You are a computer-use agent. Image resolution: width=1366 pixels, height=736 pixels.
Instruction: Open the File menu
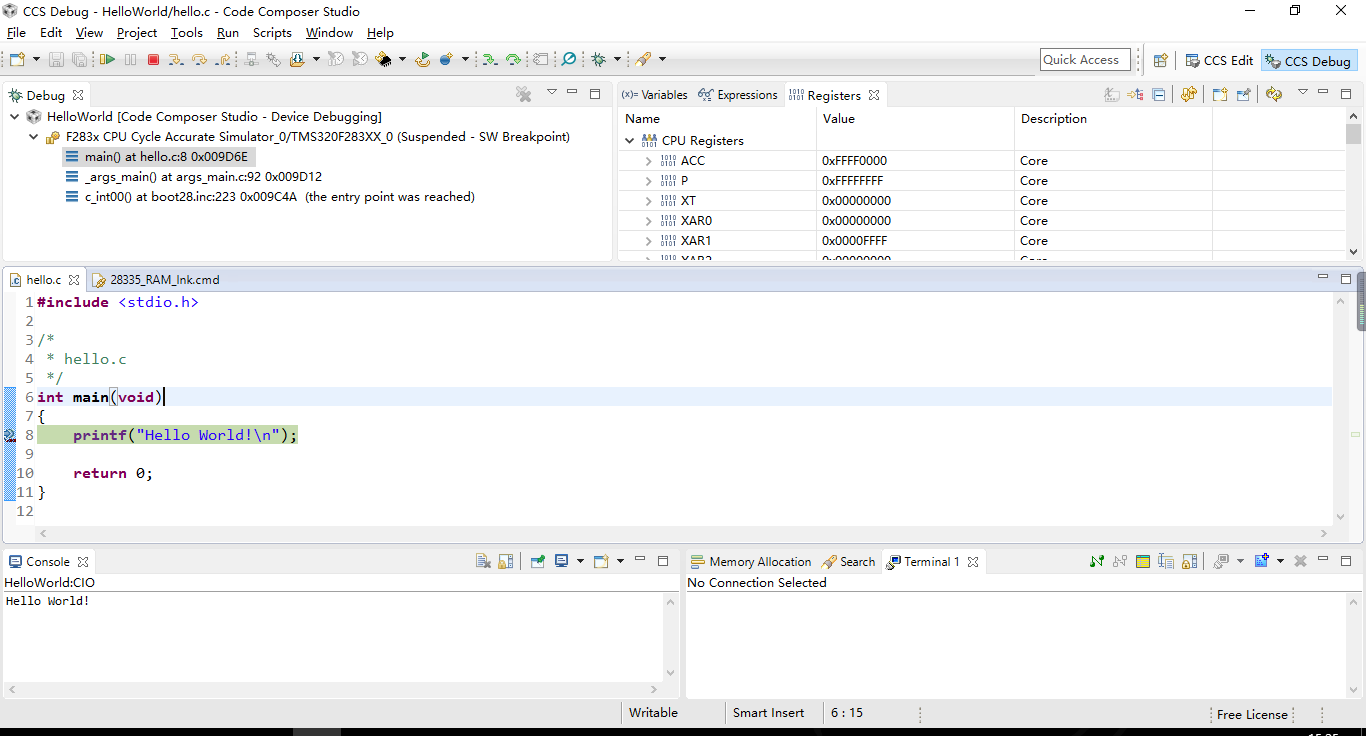pyautogui.click(x=16, y=32)
